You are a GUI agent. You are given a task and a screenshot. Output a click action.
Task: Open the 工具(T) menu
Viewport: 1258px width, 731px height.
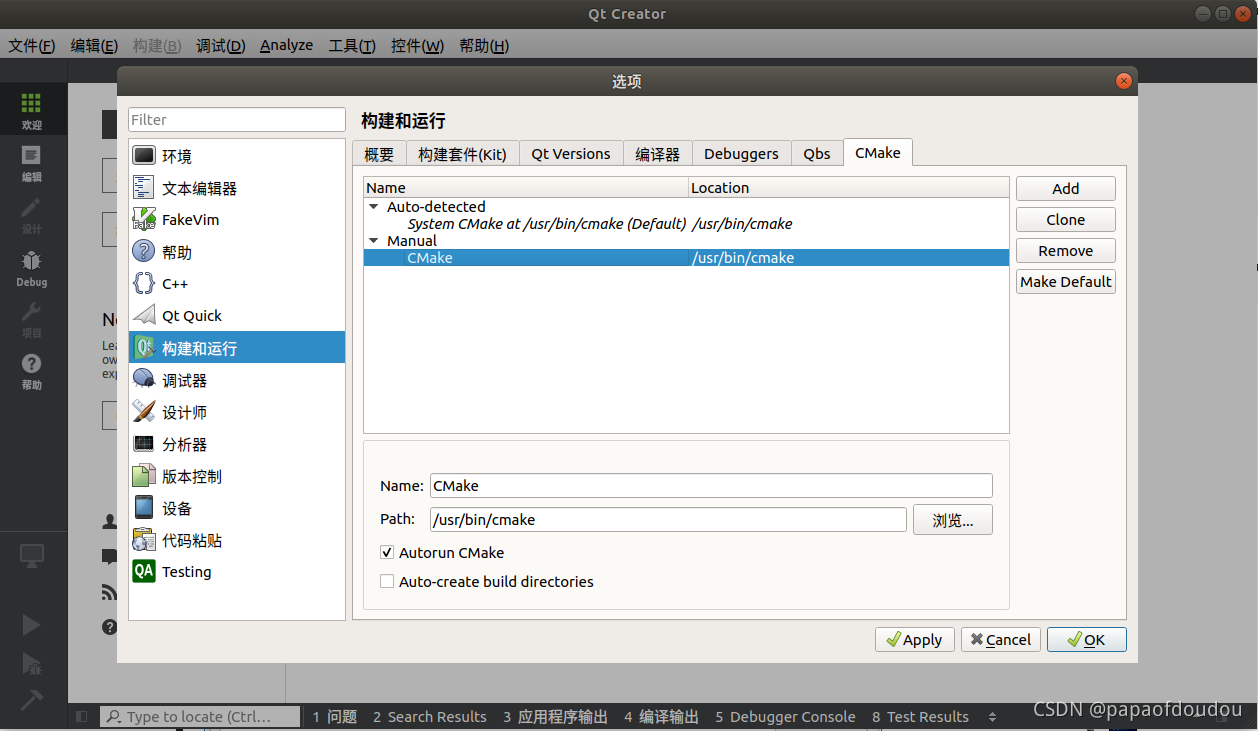coord(352,46)
